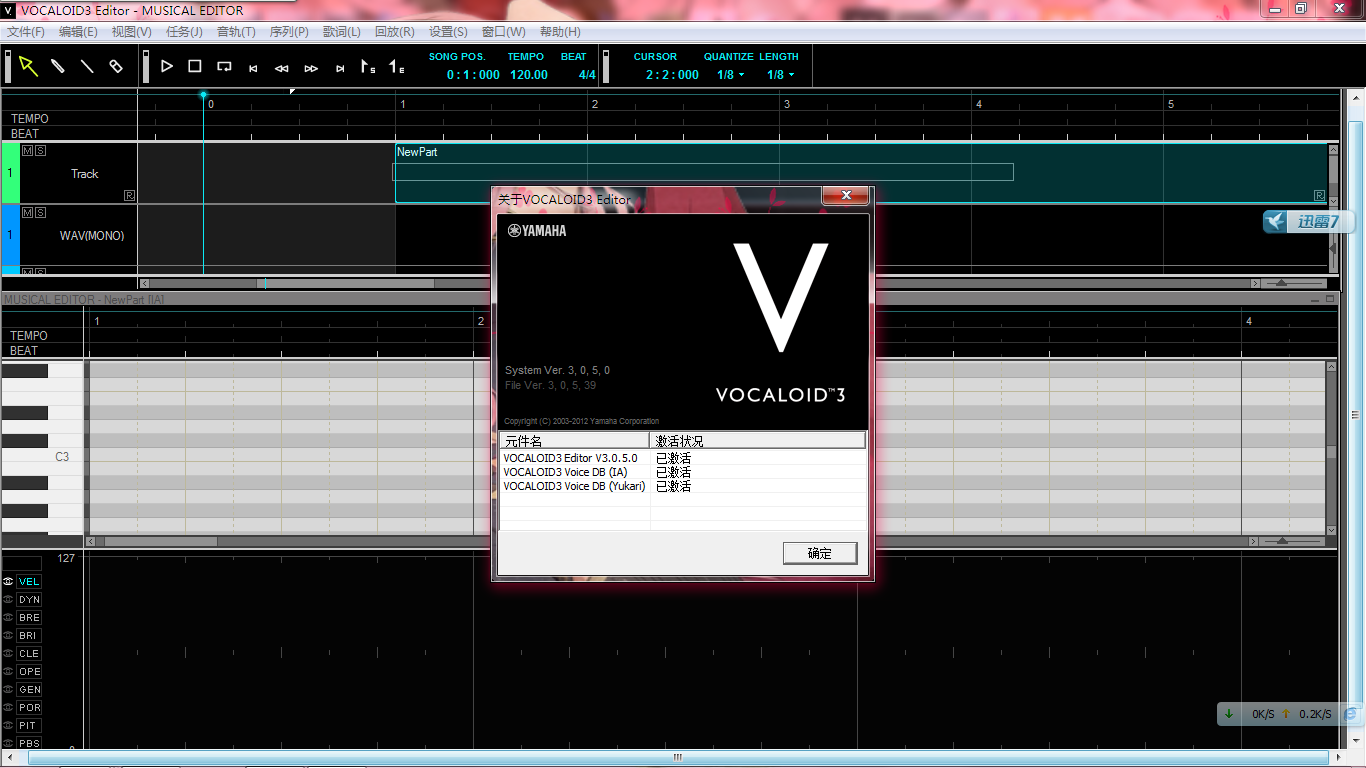1366x768 pixels.
Task: Toggle loop playback icon
Action: point(224,67)
